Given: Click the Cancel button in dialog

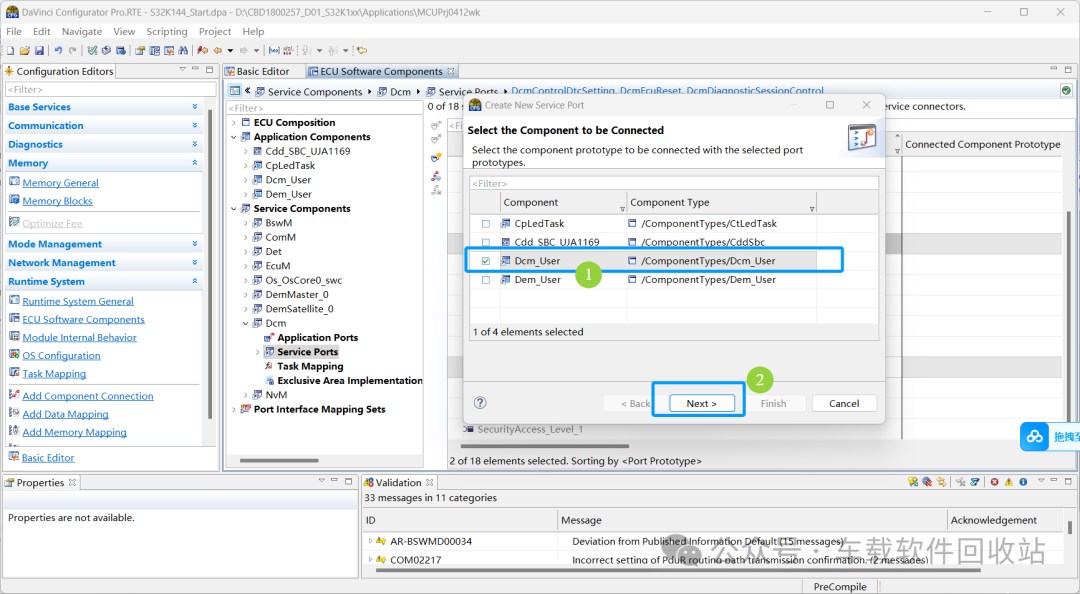Looking at the screenshot, I should [x=844, y=403].
